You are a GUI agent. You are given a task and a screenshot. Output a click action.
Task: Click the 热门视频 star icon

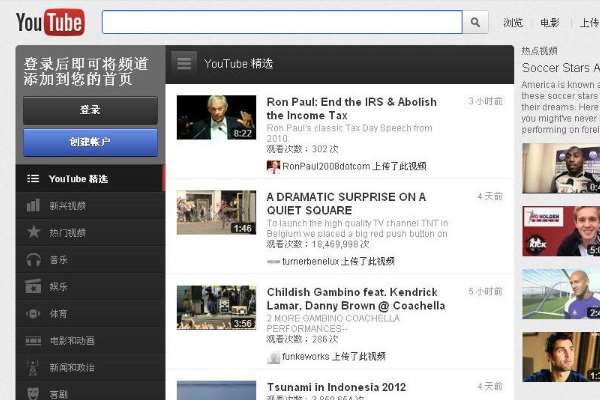coord(33,232)
